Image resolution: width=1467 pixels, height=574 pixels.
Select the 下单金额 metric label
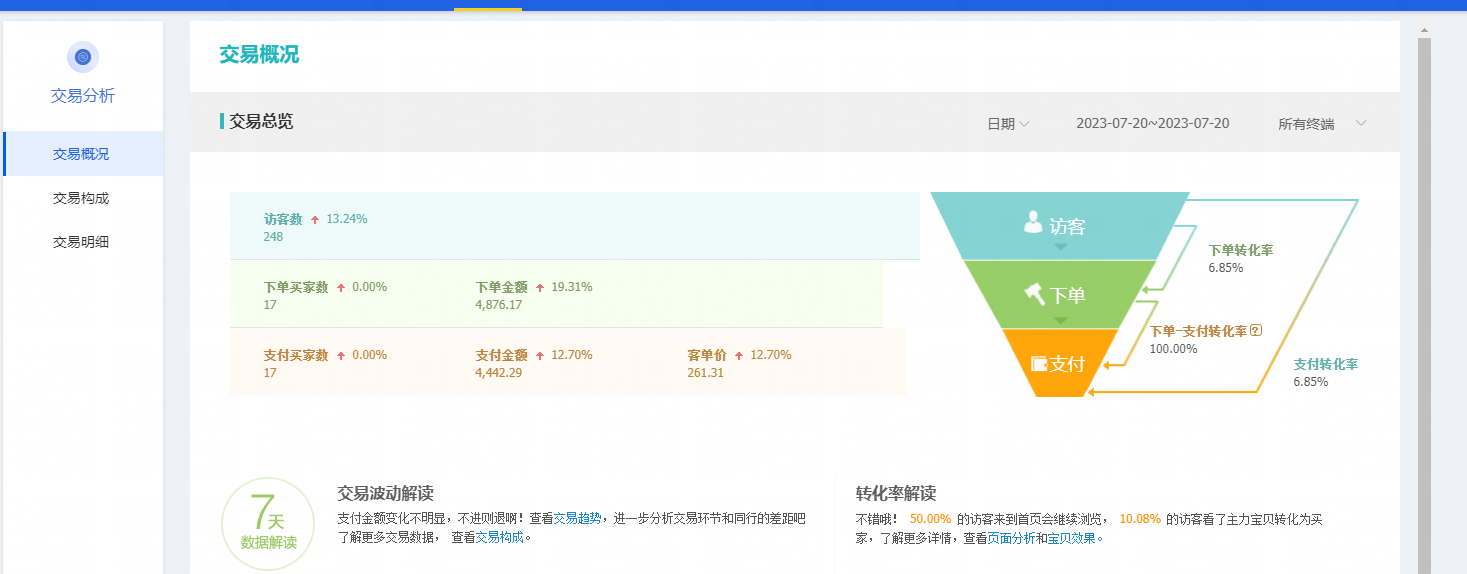coord(501,287)
